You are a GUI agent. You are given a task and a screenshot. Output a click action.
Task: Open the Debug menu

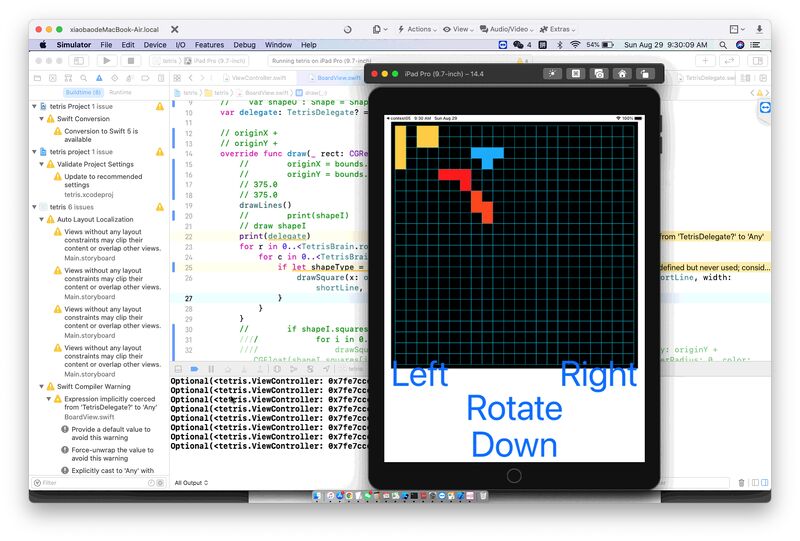(244, 45)
